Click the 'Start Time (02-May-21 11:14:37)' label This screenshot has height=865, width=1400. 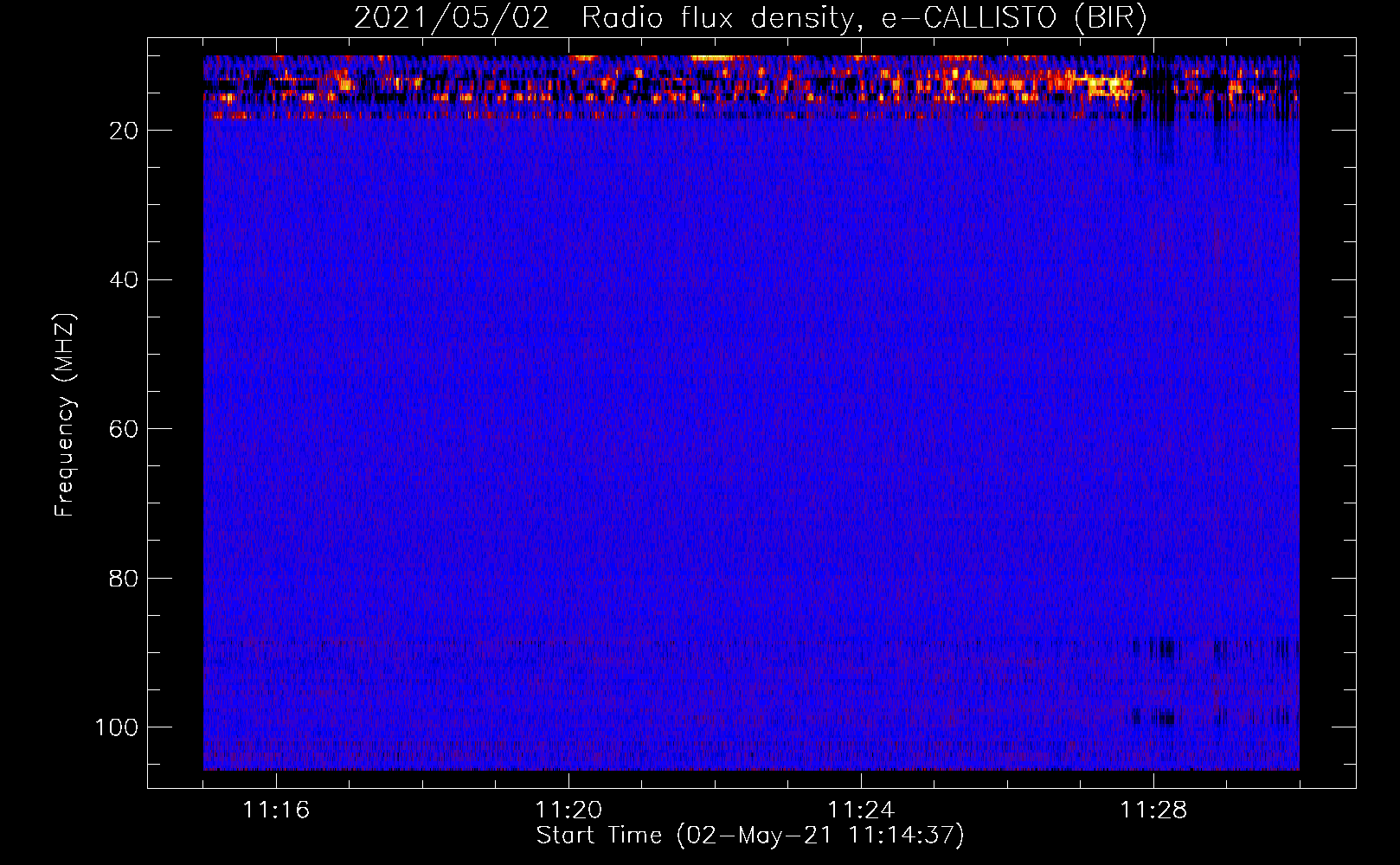point(750,836)
